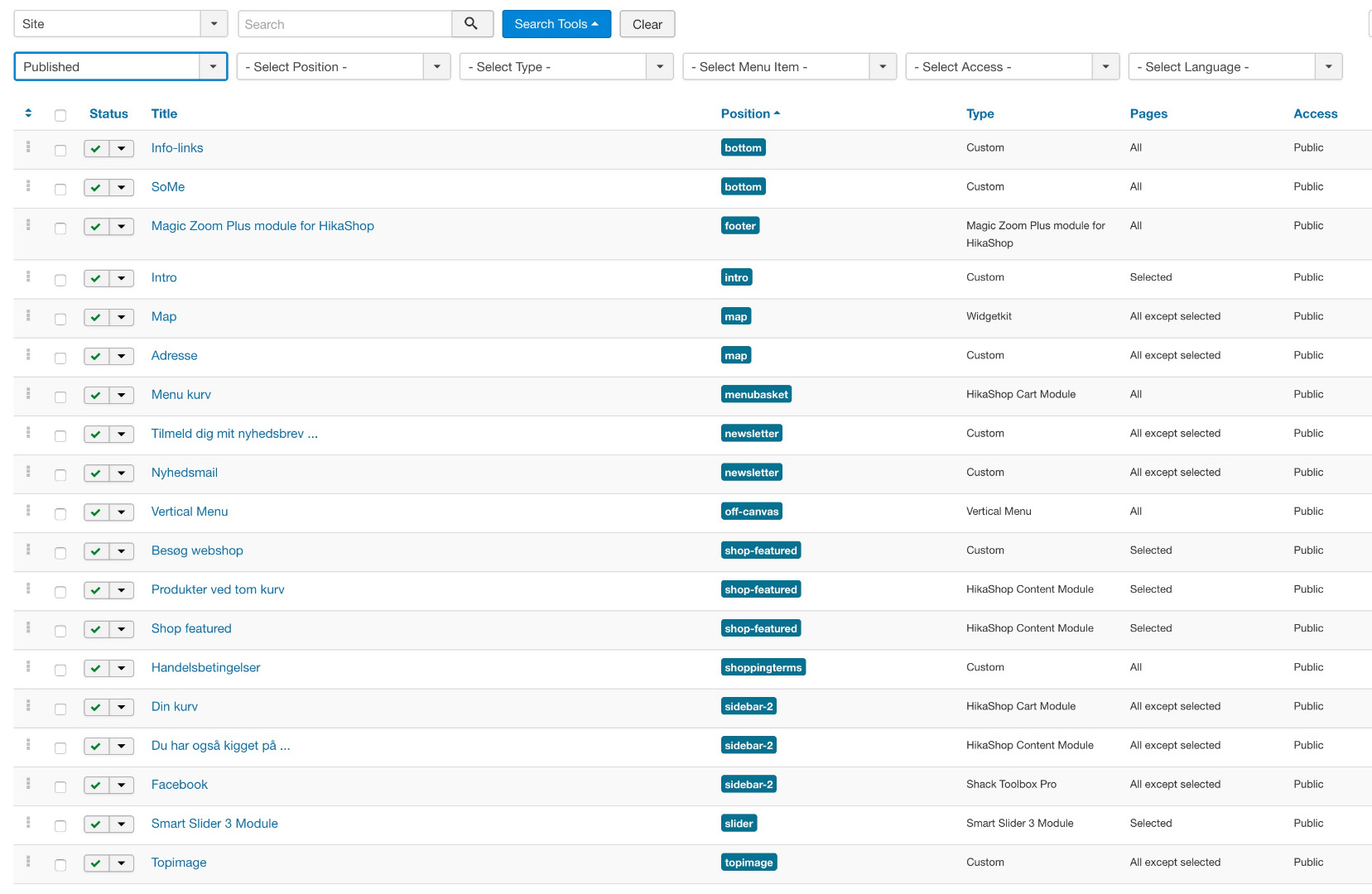Open status actions dropdown for Nyhedsmail
The width and height of the screenshot is (1372, 894).
[122, 473]
